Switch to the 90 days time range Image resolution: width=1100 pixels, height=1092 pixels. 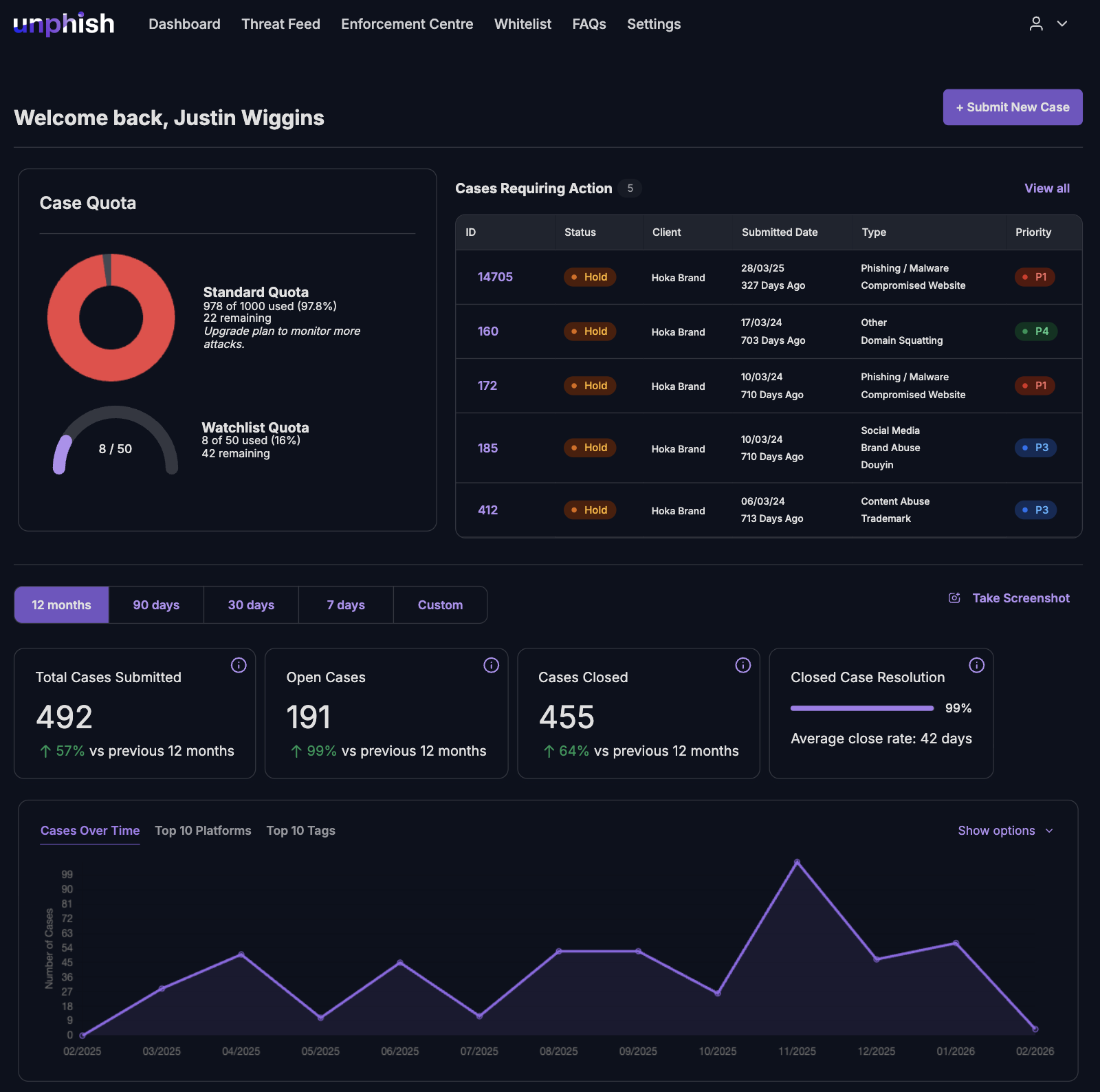pyautogui.click(x=156, y=604)
